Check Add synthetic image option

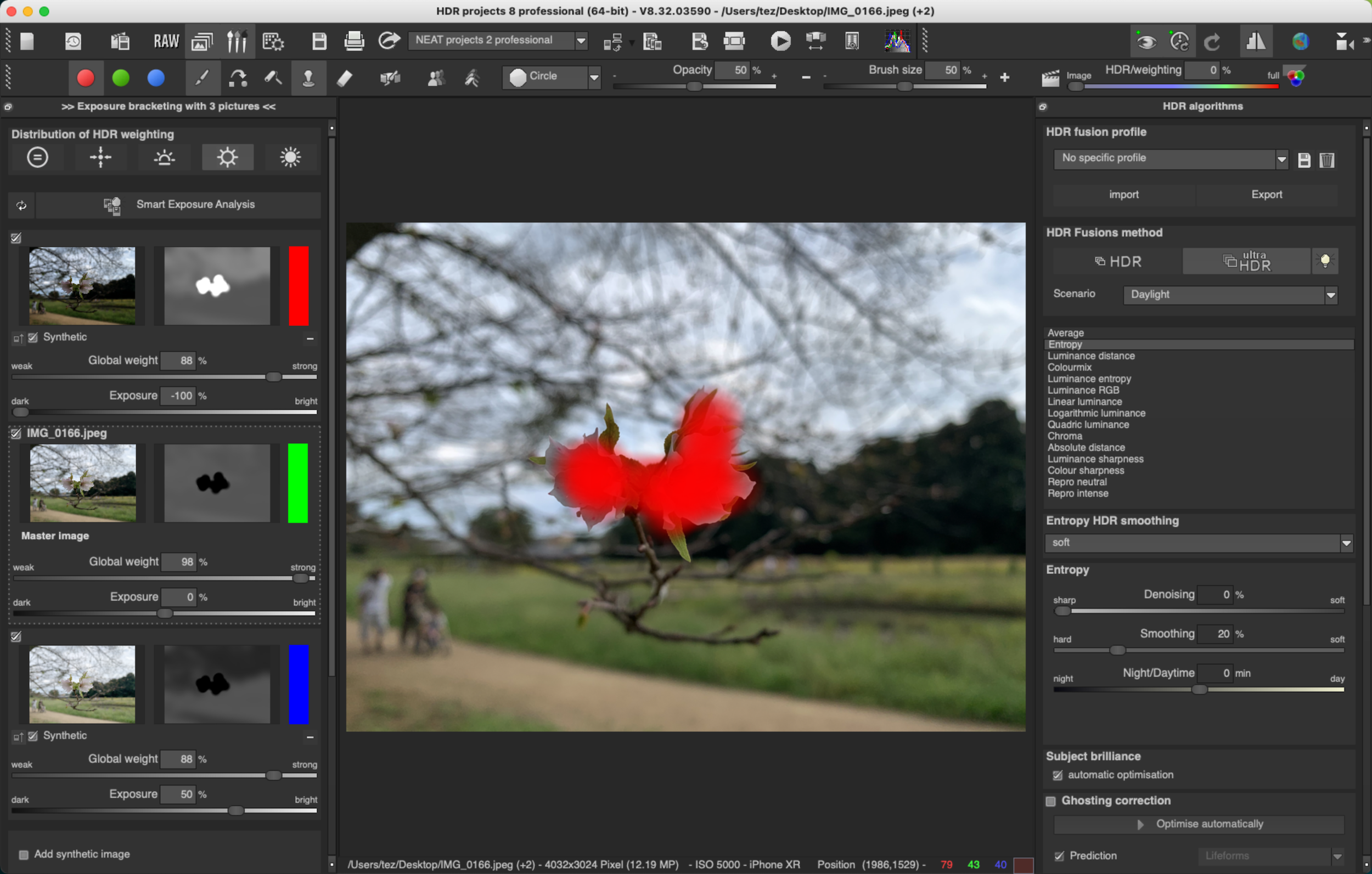tap(24, 854)
